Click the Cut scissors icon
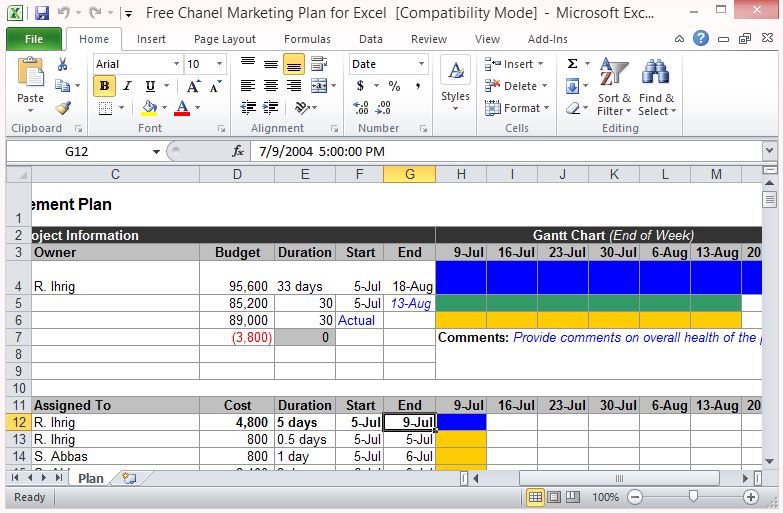The height and width of the screenshot is (513, 783). tap(63, 64)
